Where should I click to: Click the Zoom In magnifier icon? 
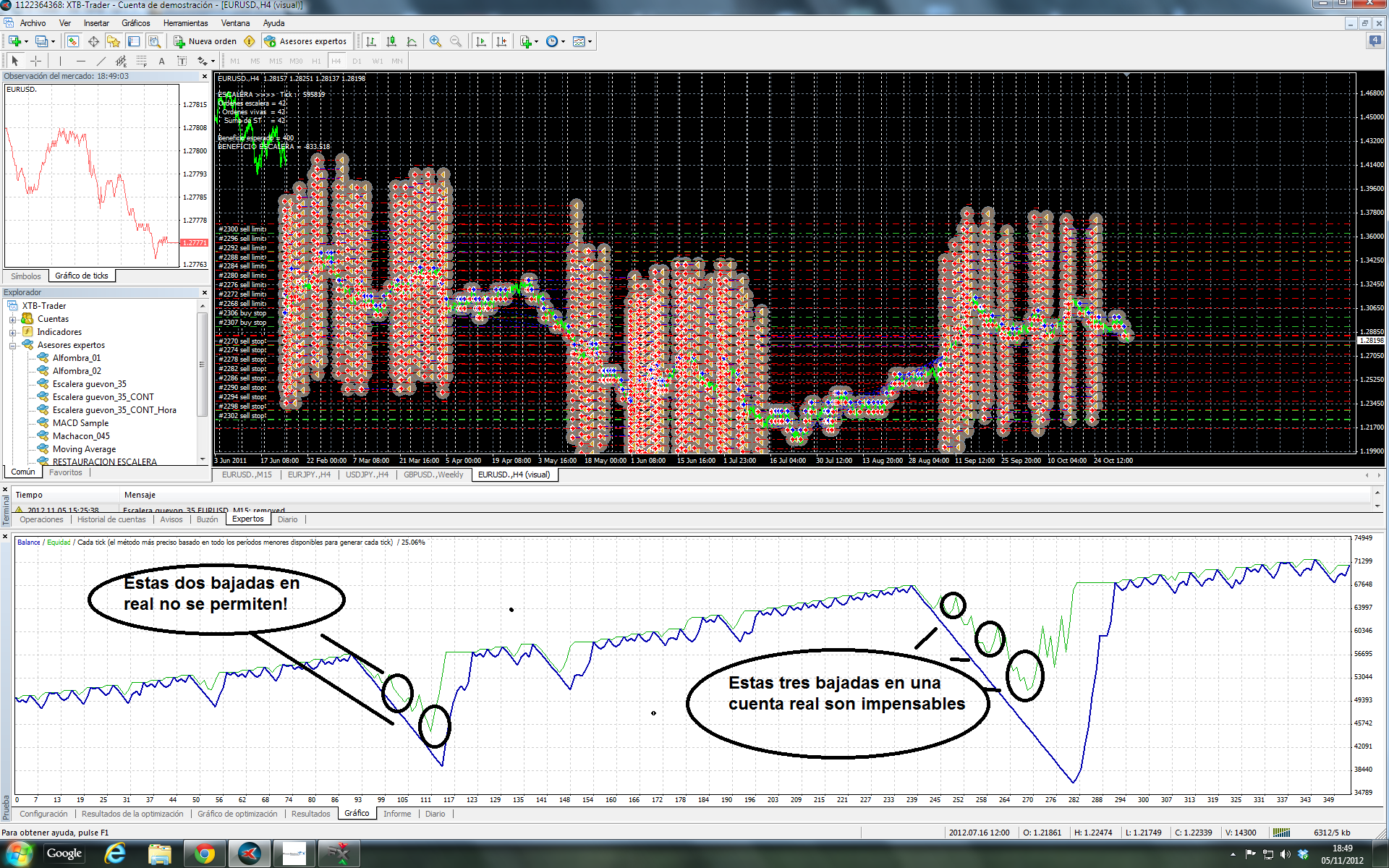tap(435, 41)
